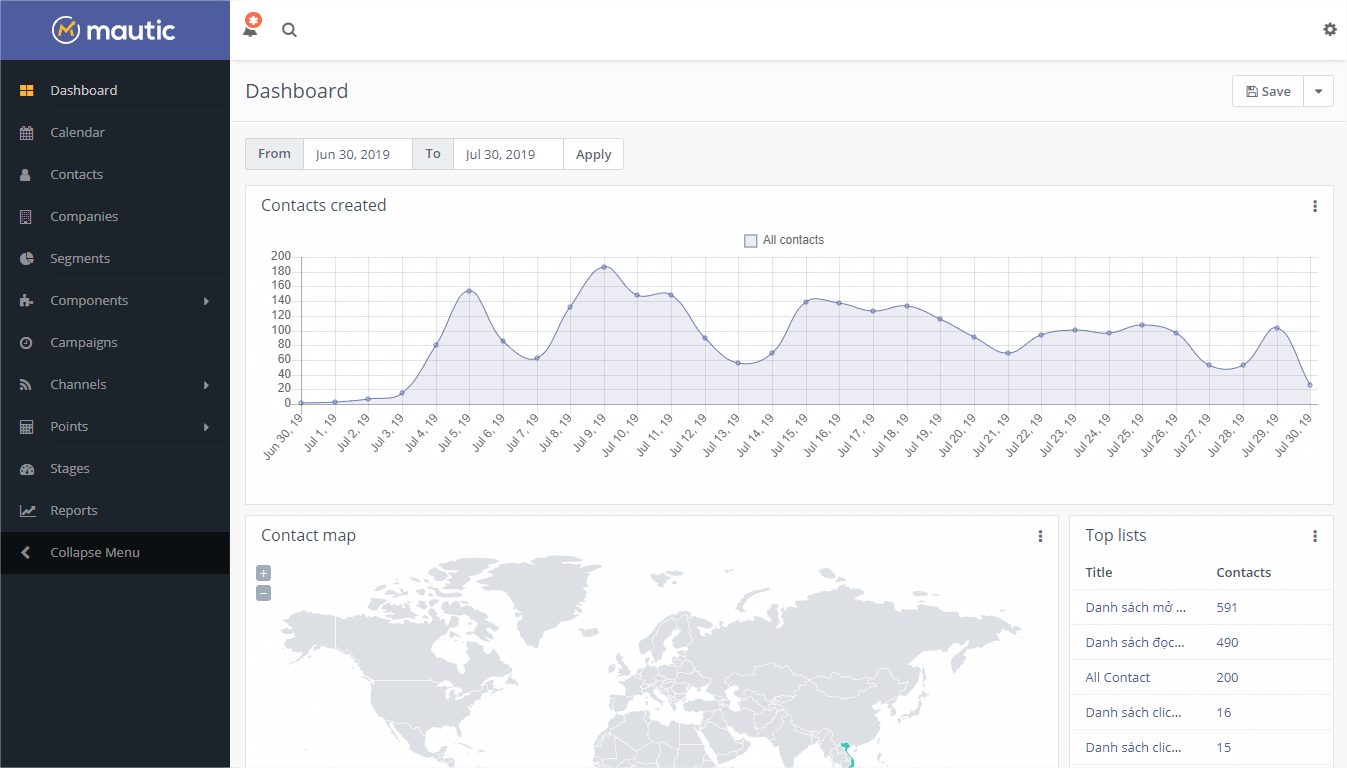The width and height of the screenshot is (1347, 768).
Task: Open the Stages section
Action: [x=69, y=468]
